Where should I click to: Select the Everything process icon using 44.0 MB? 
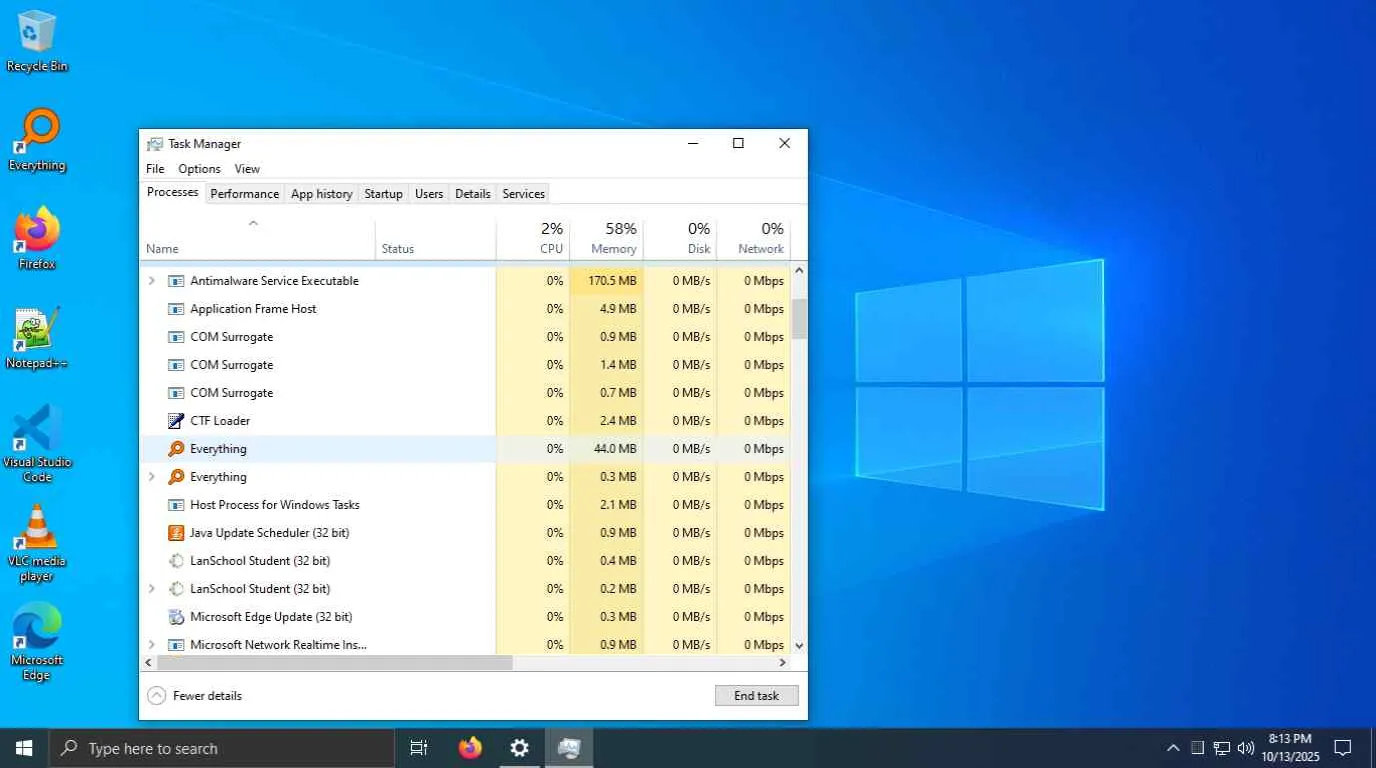click(176, 449)
